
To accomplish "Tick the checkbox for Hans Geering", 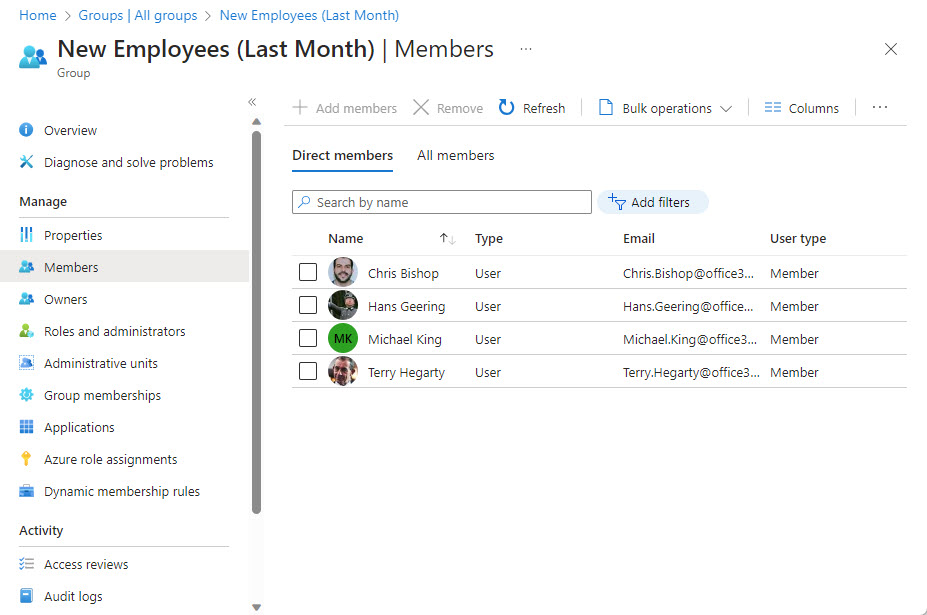I will [308, 306].
